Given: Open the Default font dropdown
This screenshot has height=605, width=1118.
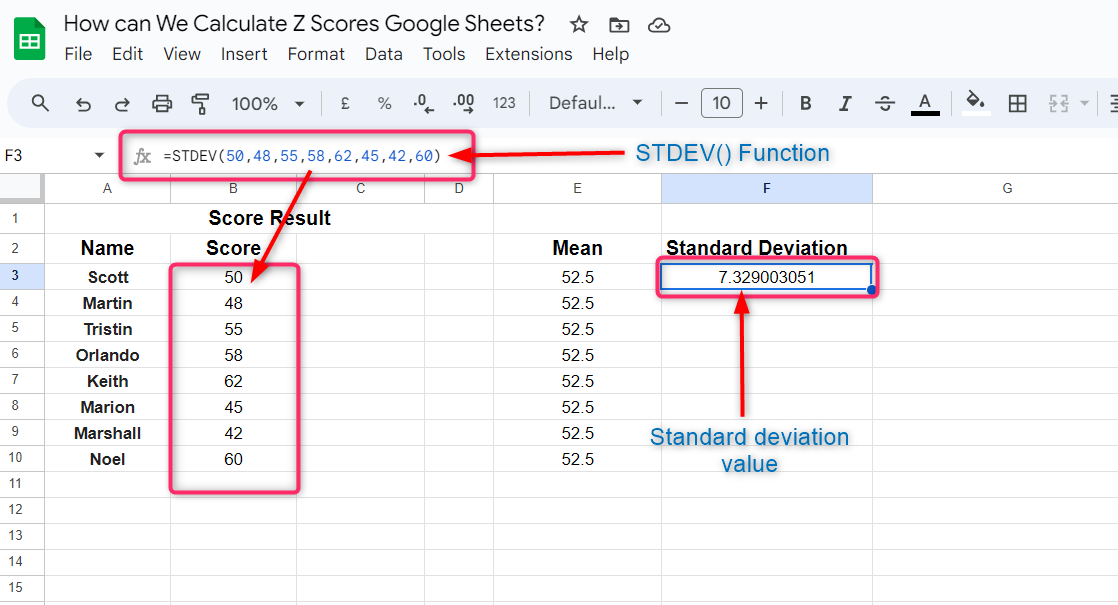Looking at the screenshot, I should [x=595, y=103].
